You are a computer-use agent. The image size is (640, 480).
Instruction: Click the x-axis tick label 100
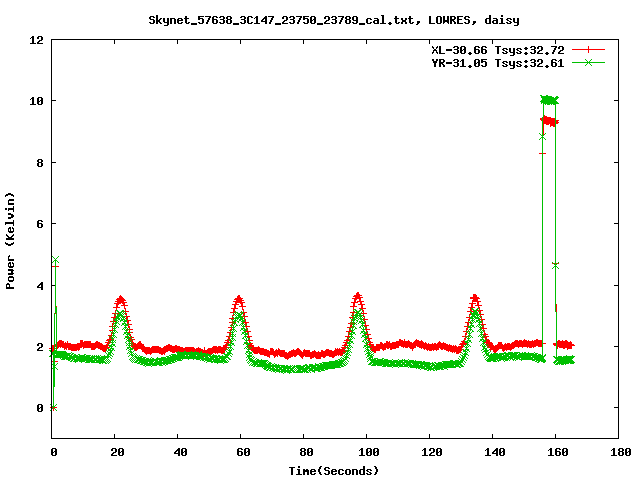click(x=367, y=453)
